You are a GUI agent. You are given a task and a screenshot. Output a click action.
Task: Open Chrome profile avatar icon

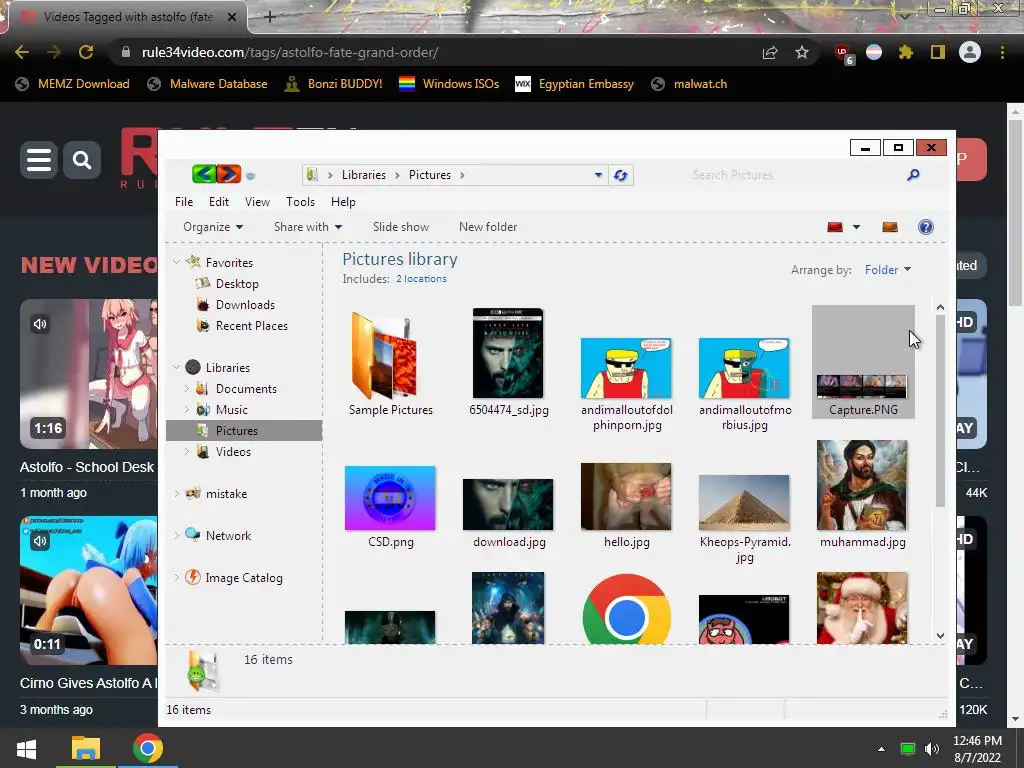point(970,52)
